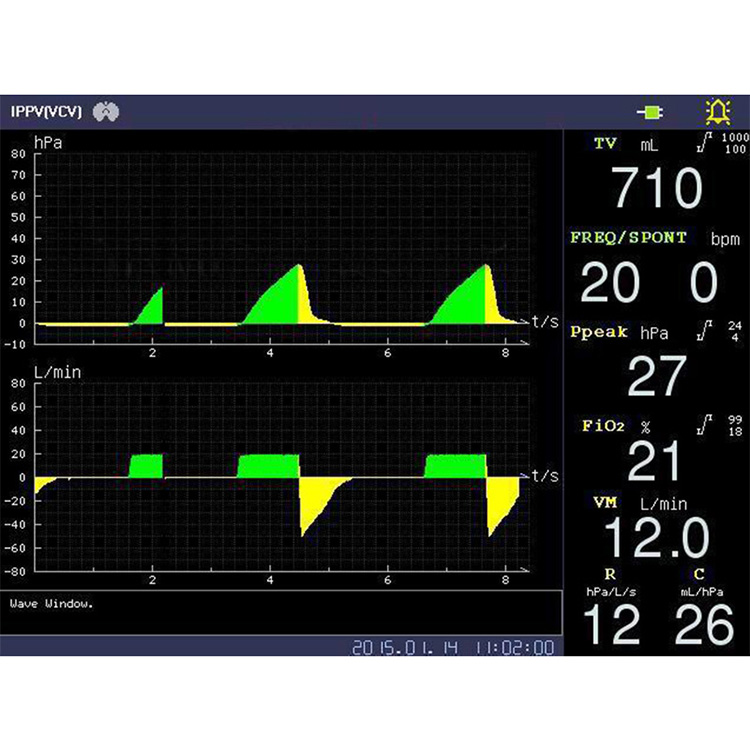Click the date and time display
750x750 pixels.
(x=452, y=648)
